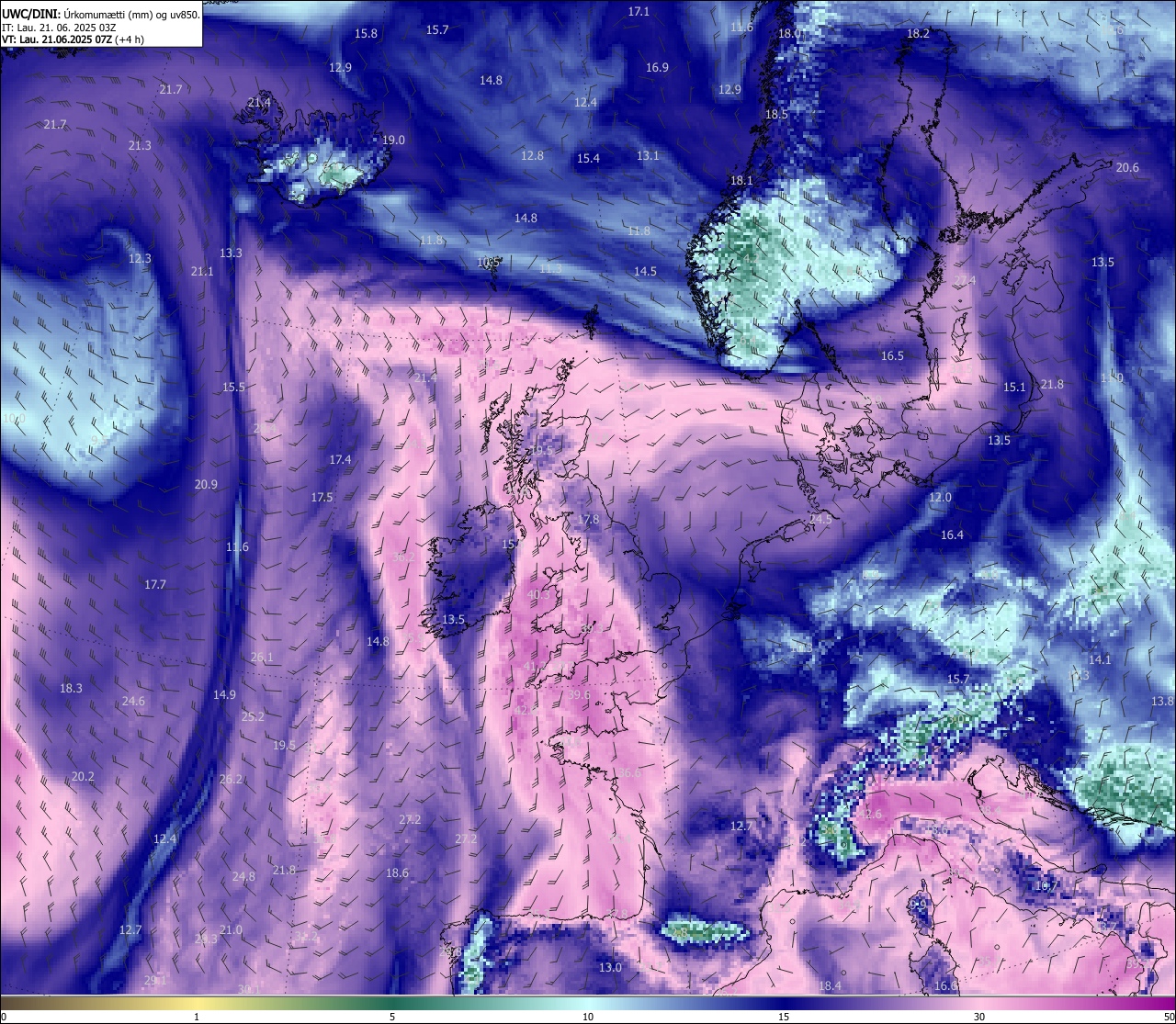Click the IT: Lau. 21. 06. 2025 03Z line
This screenshot has width=1176, height=1024.
point(59,28)
